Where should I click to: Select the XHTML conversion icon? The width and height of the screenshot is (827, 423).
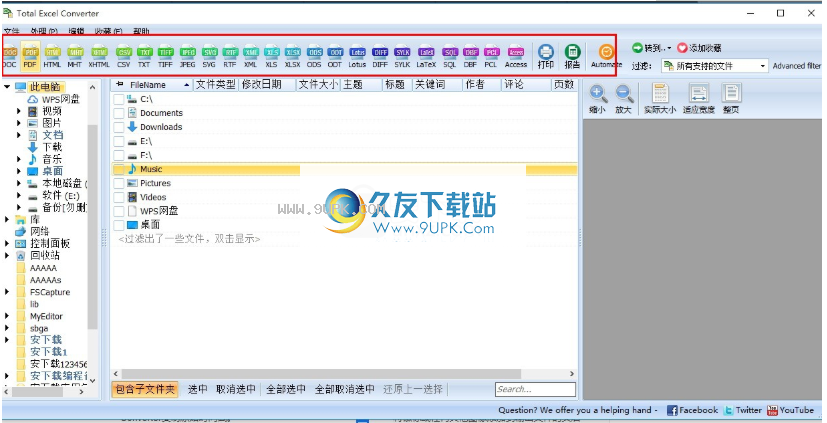[99, 56]
